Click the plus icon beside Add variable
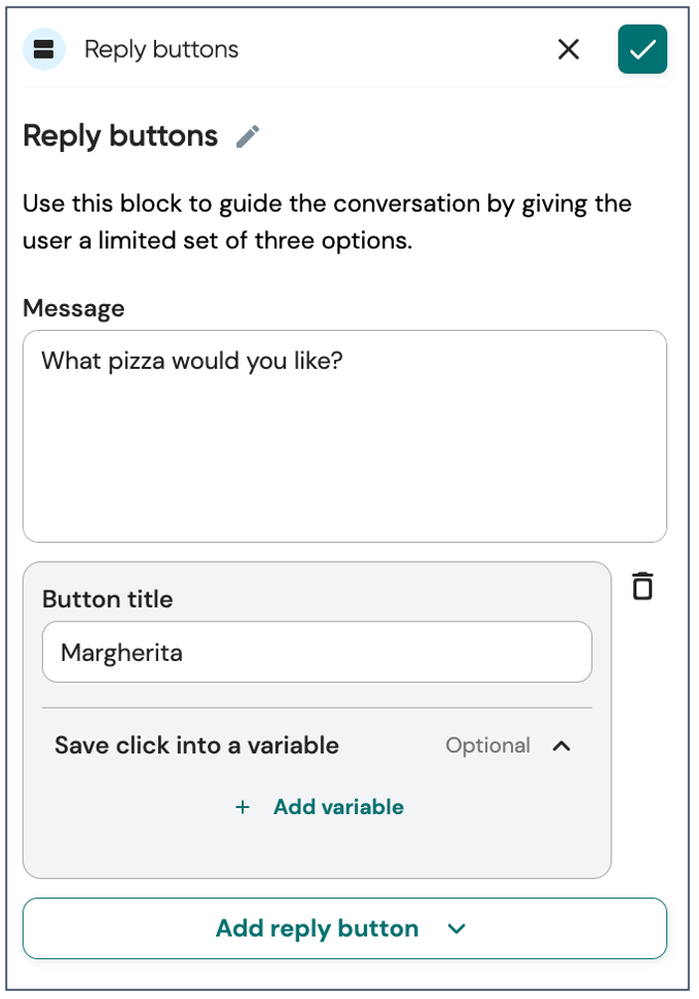Viewport: 699px width, 999px height. pyautogui.click(x=242, y=807)
